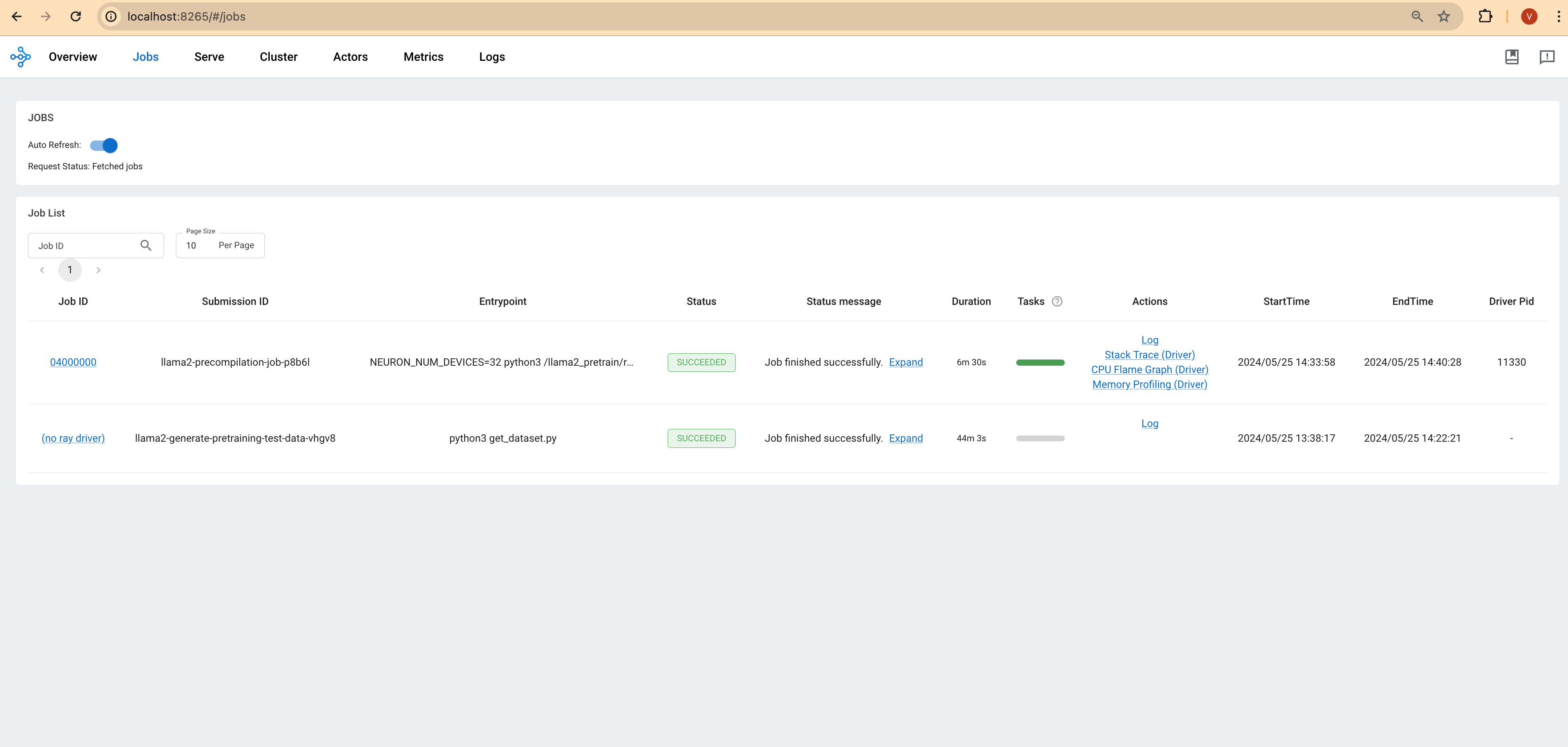Click start time 2024/05/25 14:33:58
1568x747 pixels.
point(1286,362)
